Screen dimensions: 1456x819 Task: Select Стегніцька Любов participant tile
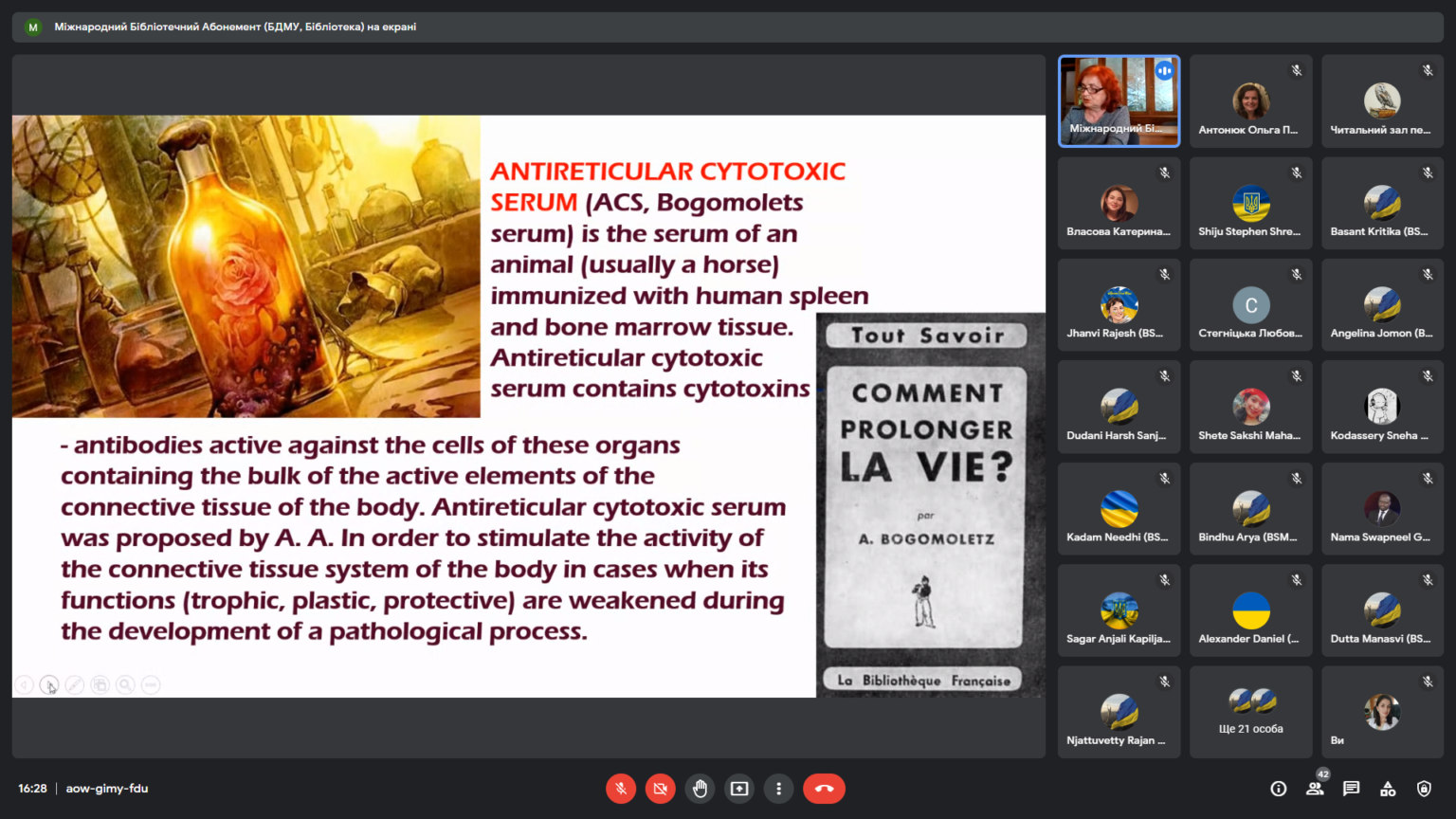click(1251, 305)
